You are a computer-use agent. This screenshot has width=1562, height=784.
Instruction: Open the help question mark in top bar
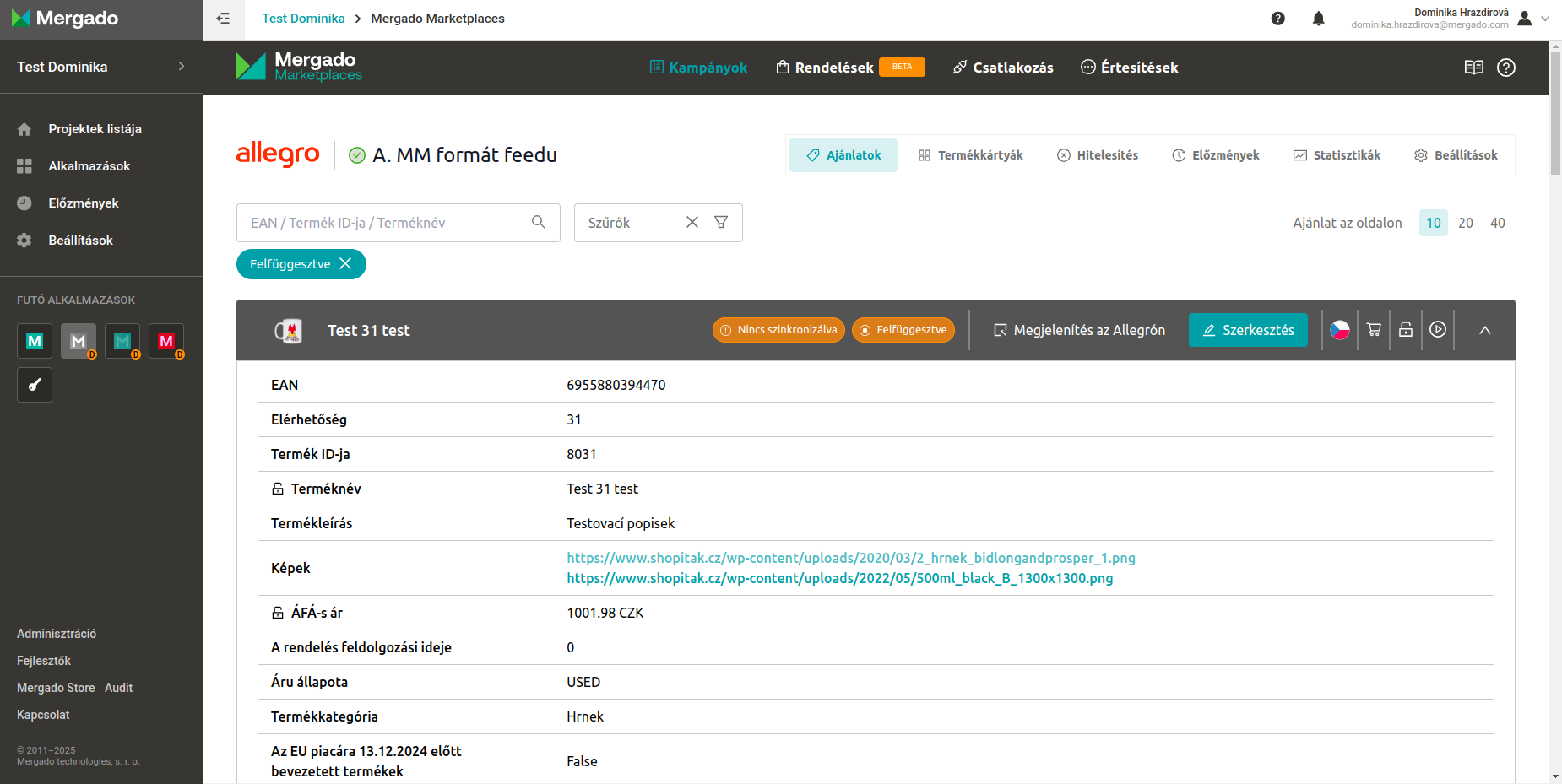click(x=1277, y=19)
